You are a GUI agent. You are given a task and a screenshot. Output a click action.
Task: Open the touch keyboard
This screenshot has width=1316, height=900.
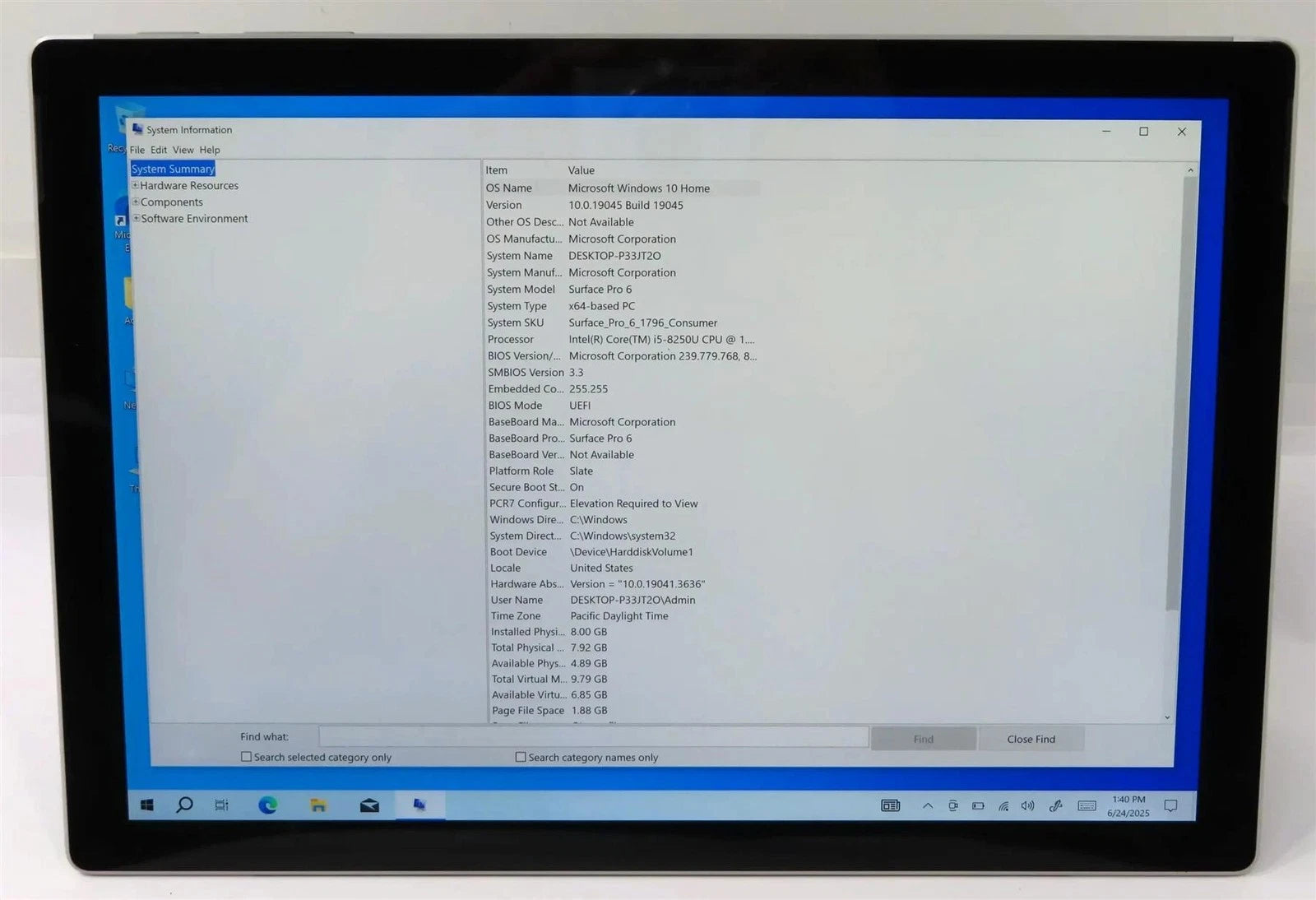pos(1087,805)
